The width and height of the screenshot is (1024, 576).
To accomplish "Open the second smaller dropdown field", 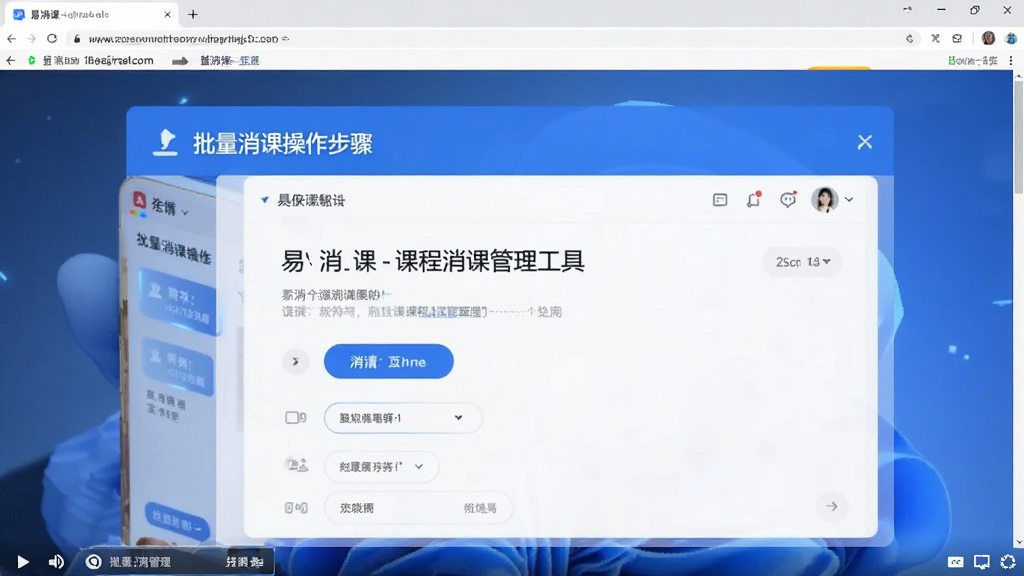I will [381, 467].
